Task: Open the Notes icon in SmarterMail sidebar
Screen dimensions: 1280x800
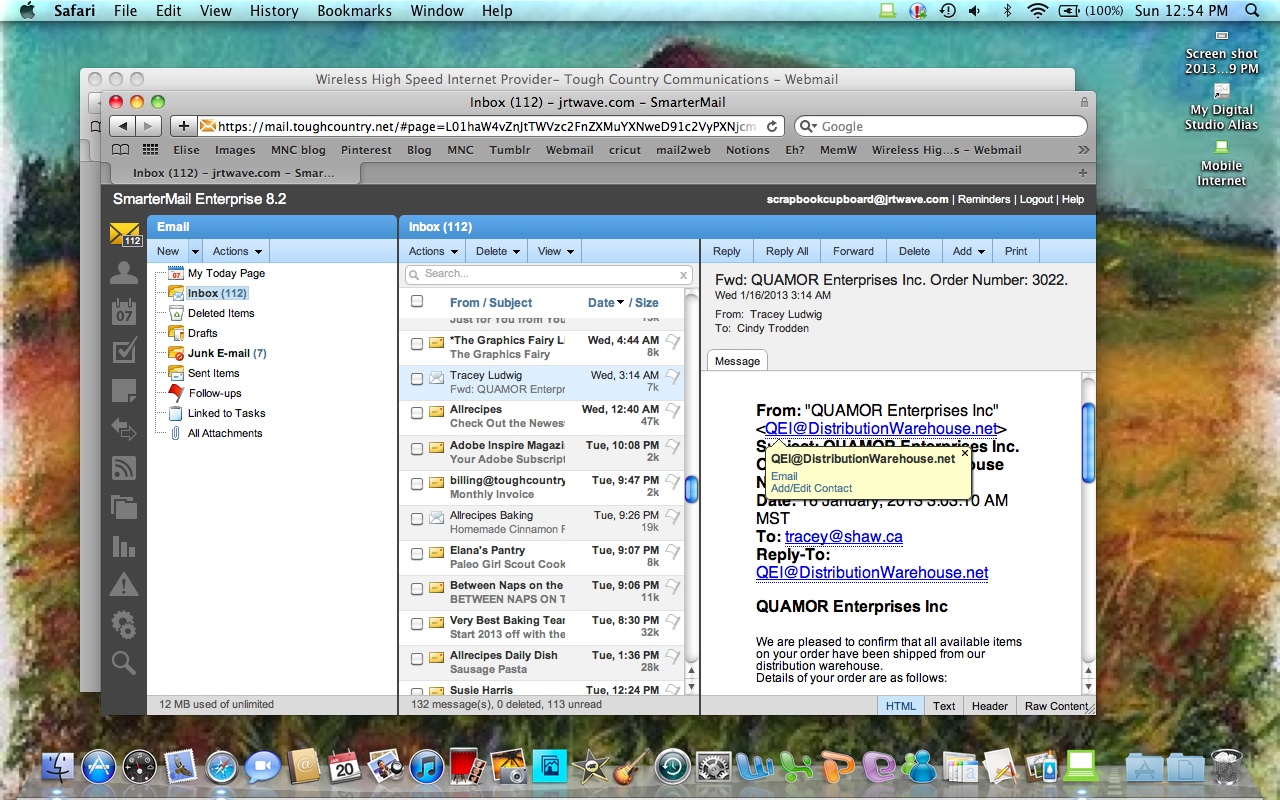Action: pyautogui.click(x=124, y=390)
